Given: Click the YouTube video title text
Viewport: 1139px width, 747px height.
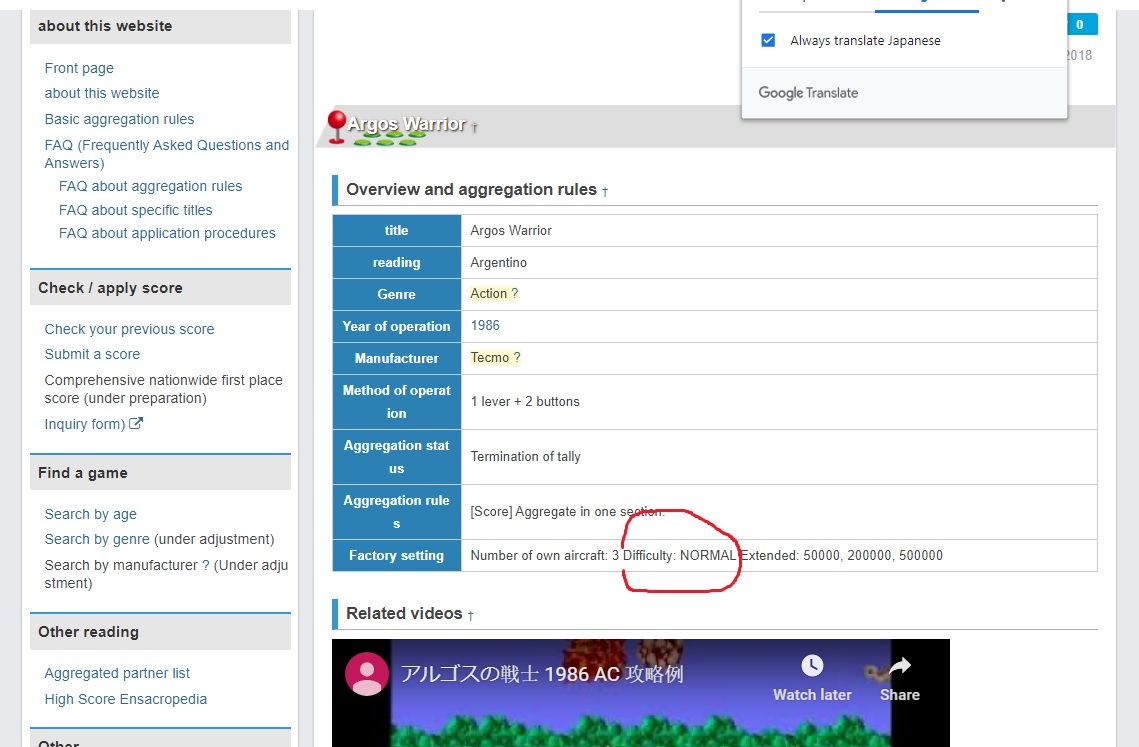Looking at the screenshot, I should [541, 674].
